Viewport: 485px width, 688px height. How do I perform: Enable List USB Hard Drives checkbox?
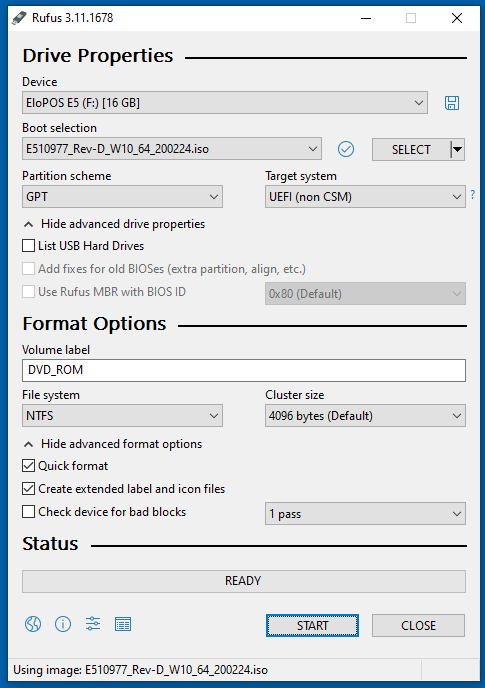[29, 246]
